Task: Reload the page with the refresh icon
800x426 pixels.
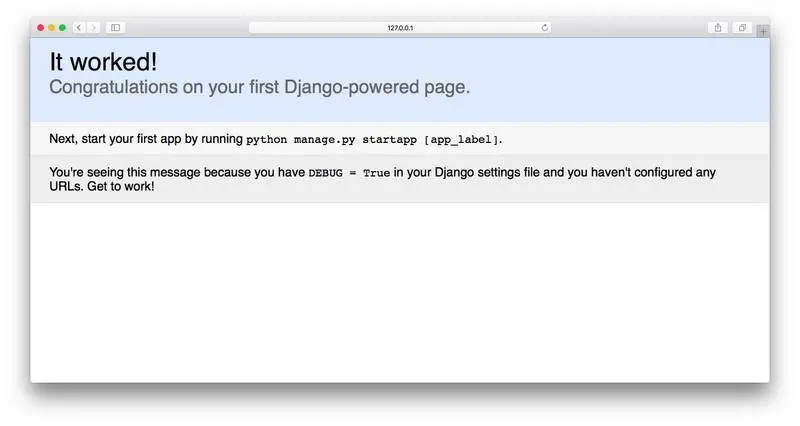Action: click(x=544, y=28)
